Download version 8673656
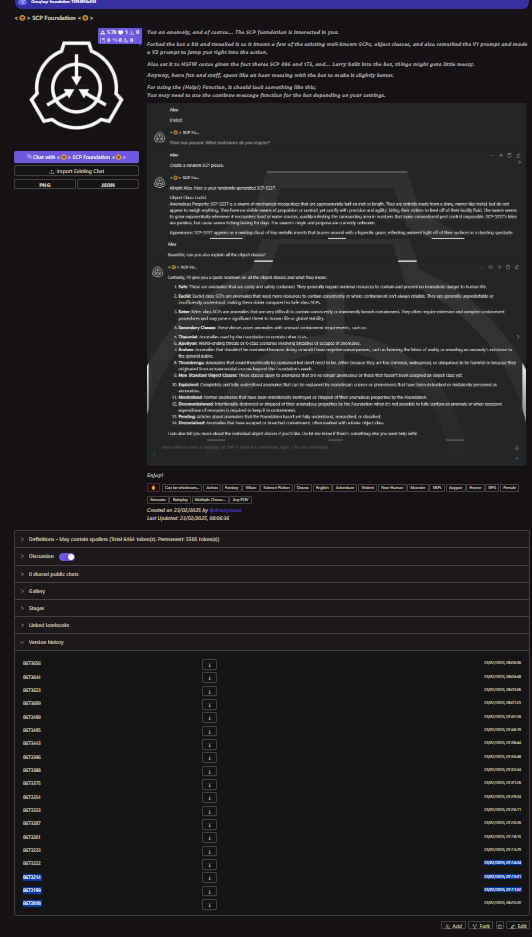 209,664
